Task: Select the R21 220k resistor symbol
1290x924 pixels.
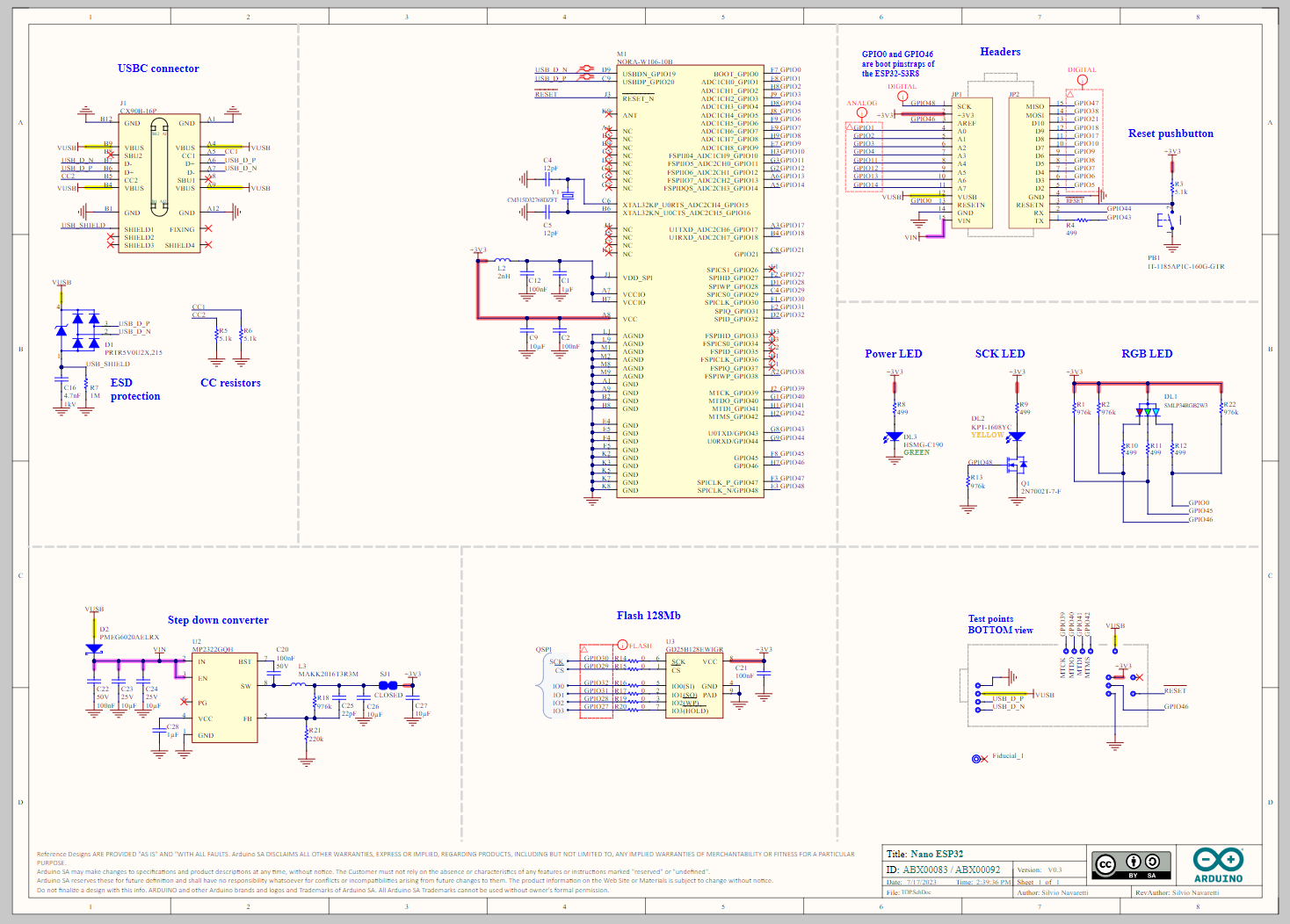Action: pyautogui.click(x=307, y=733)
